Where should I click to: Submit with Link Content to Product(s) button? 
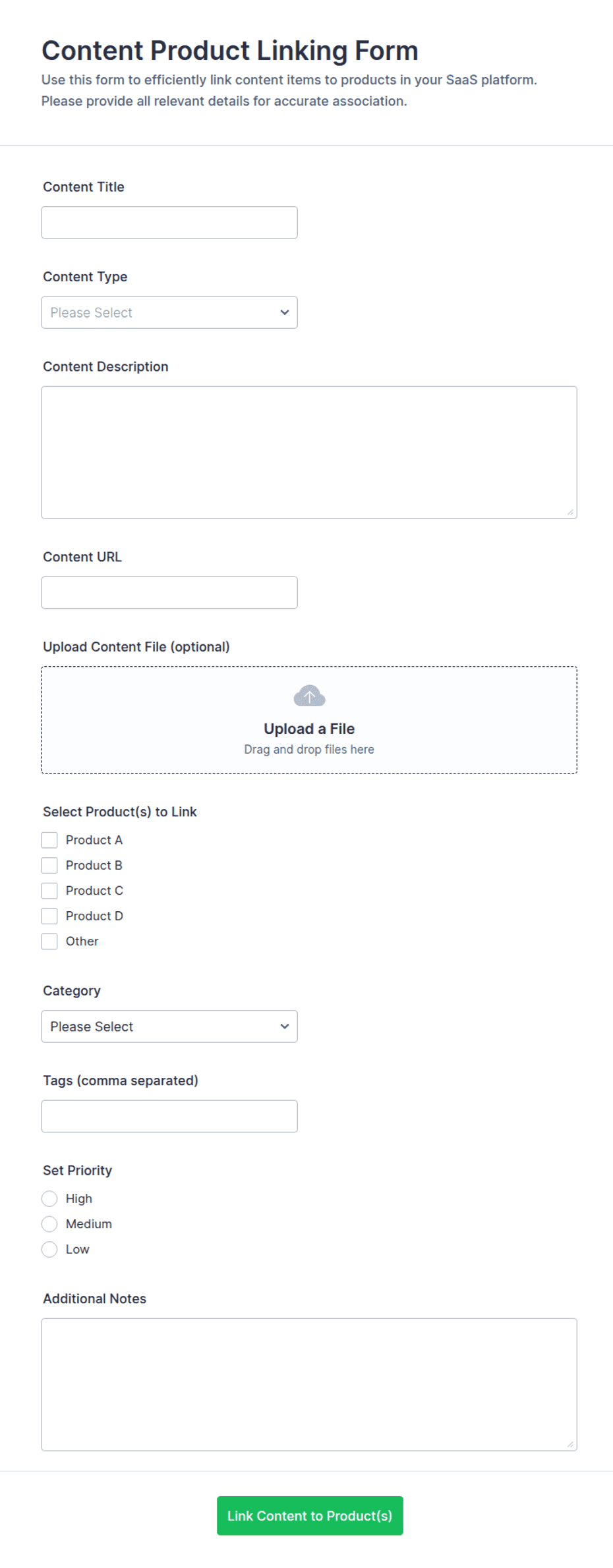coord(310,1516)
